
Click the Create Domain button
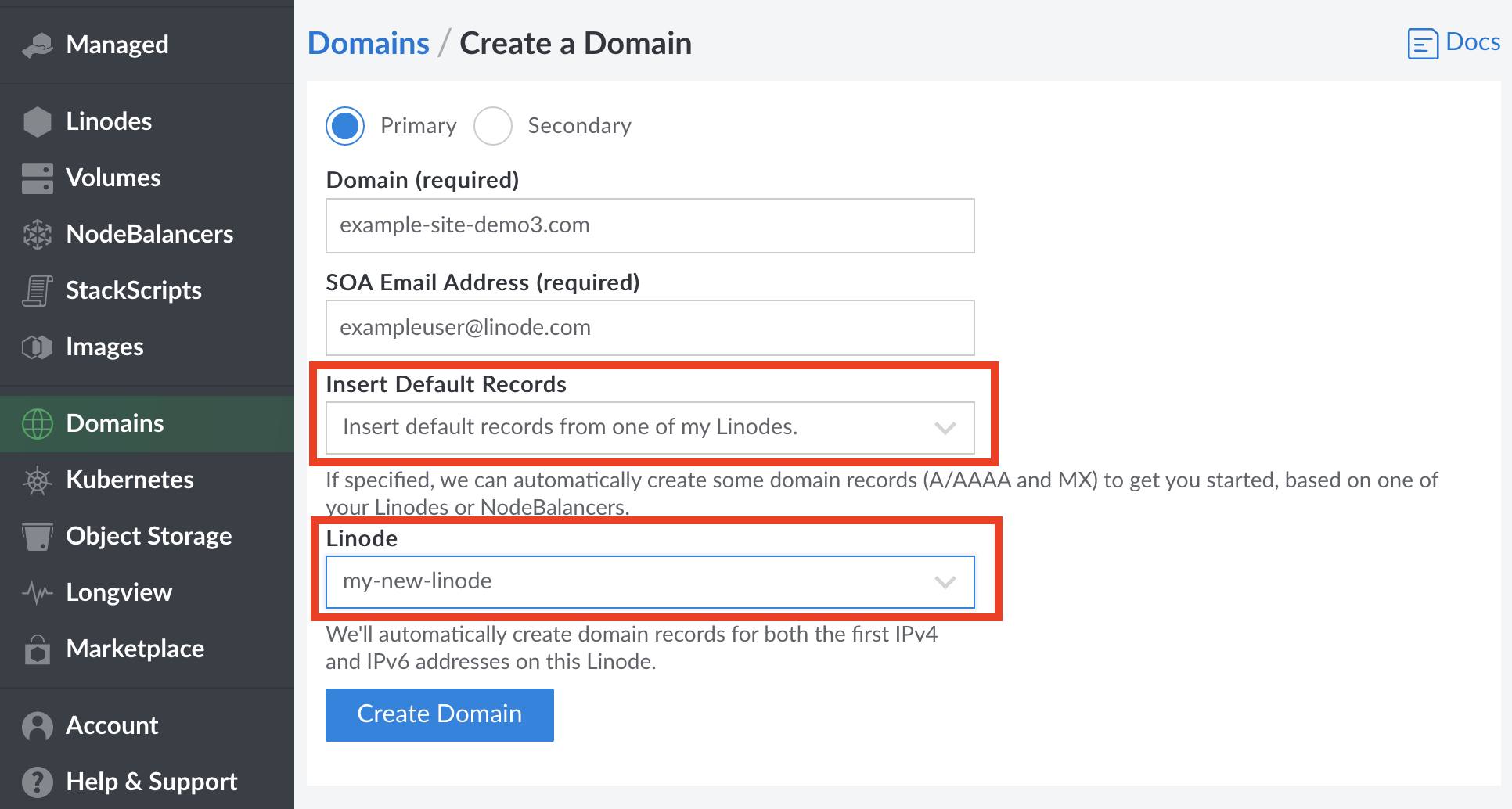pos(439,714)
